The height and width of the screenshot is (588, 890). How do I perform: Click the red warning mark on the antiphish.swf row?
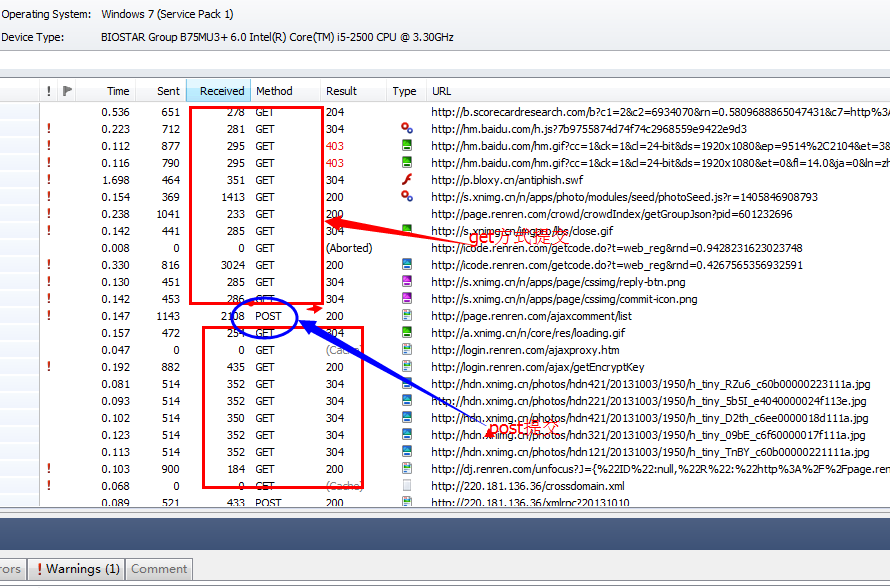point(47,180)
